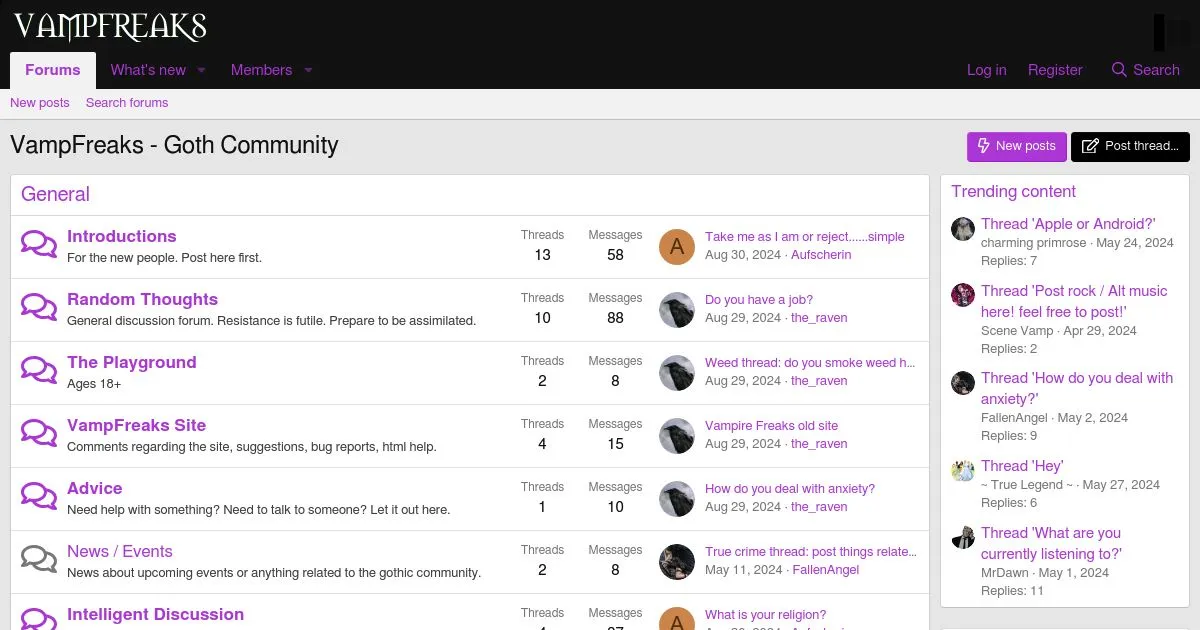
Task: Open the 'True crime thread' latest post
Action: (811, 552)
